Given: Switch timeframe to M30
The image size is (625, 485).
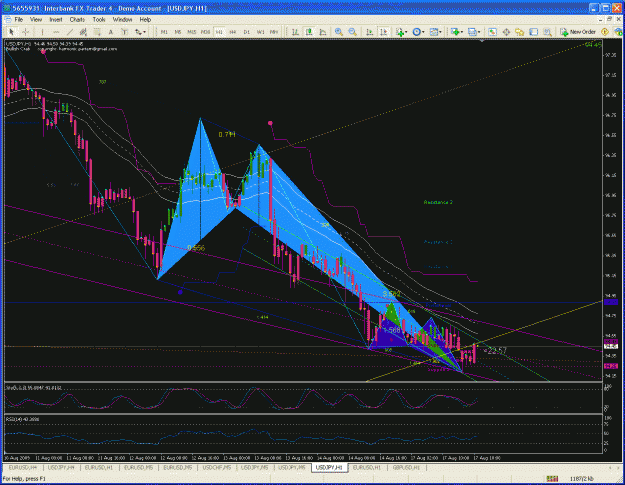Looking at the screenshot, I should point(205,32).
